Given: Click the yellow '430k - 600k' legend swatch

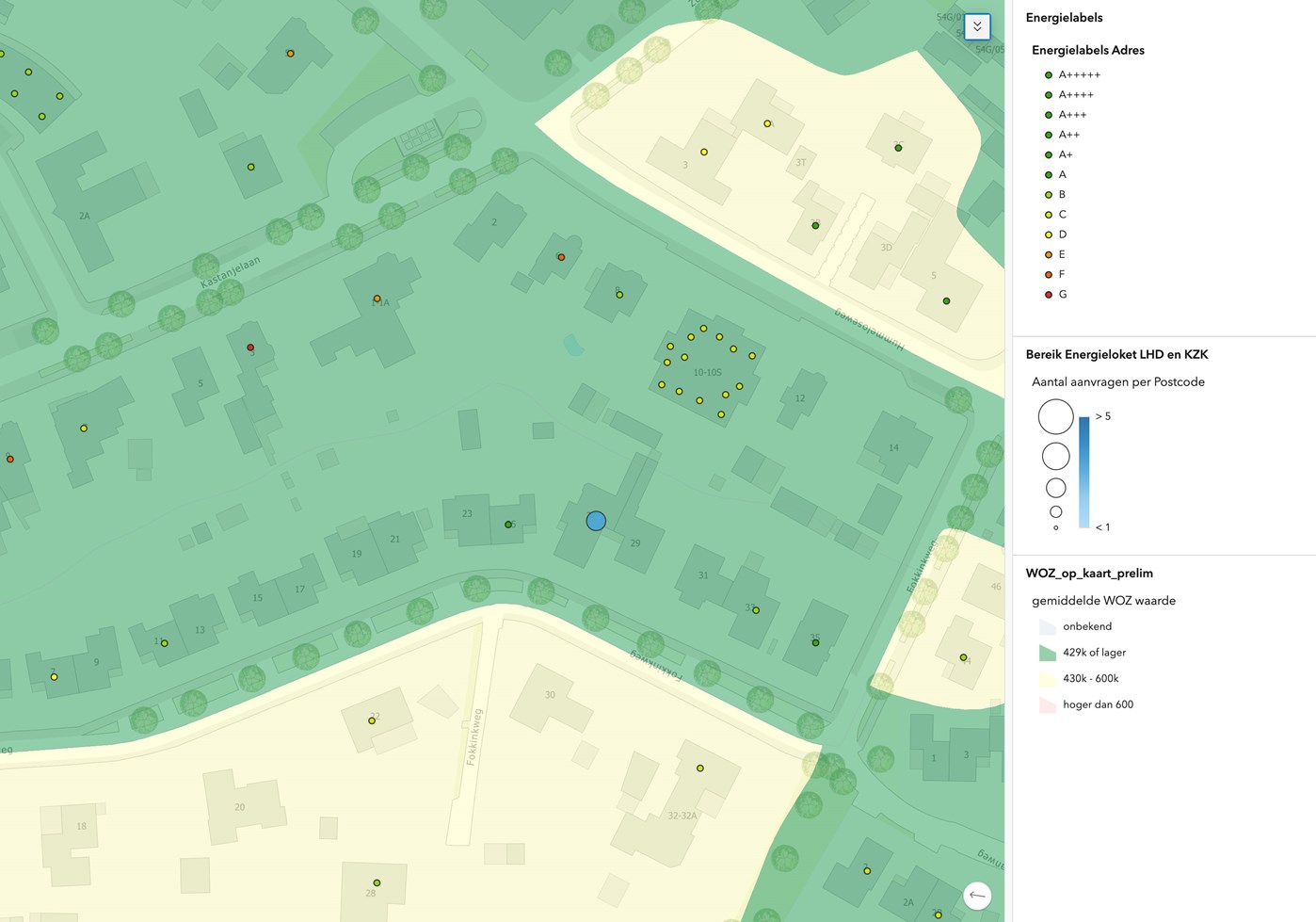Looking at the screenshot, I should coord(1047,679).
